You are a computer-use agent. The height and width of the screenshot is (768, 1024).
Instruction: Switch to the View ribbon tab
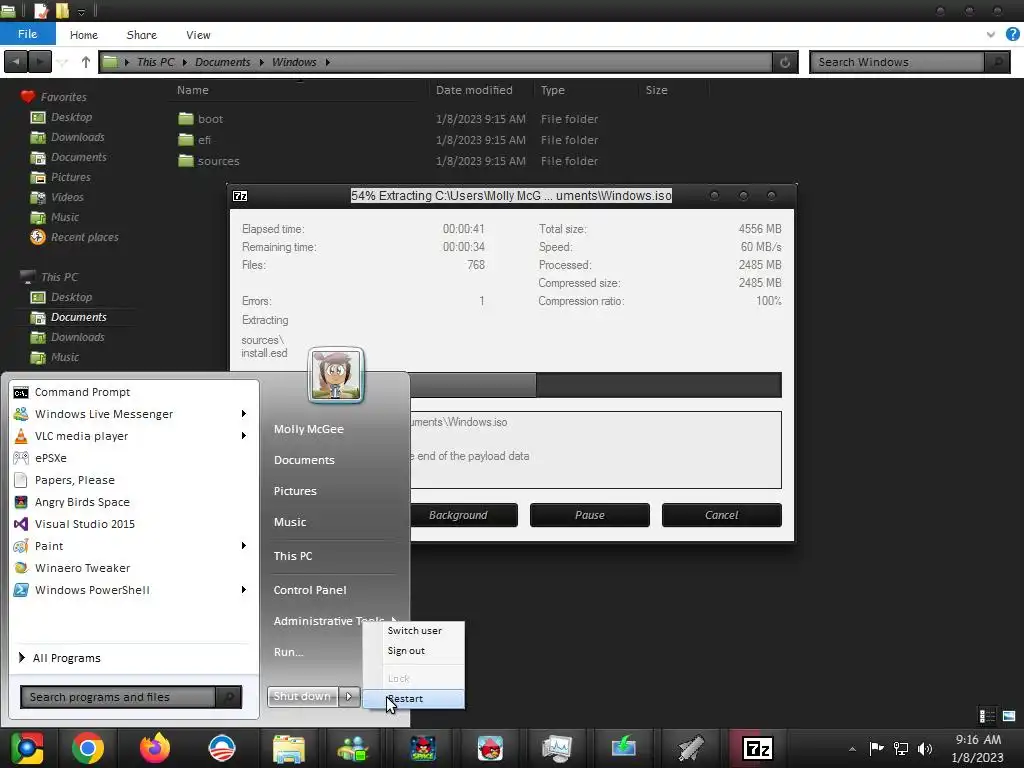click(x=198, y=35)
